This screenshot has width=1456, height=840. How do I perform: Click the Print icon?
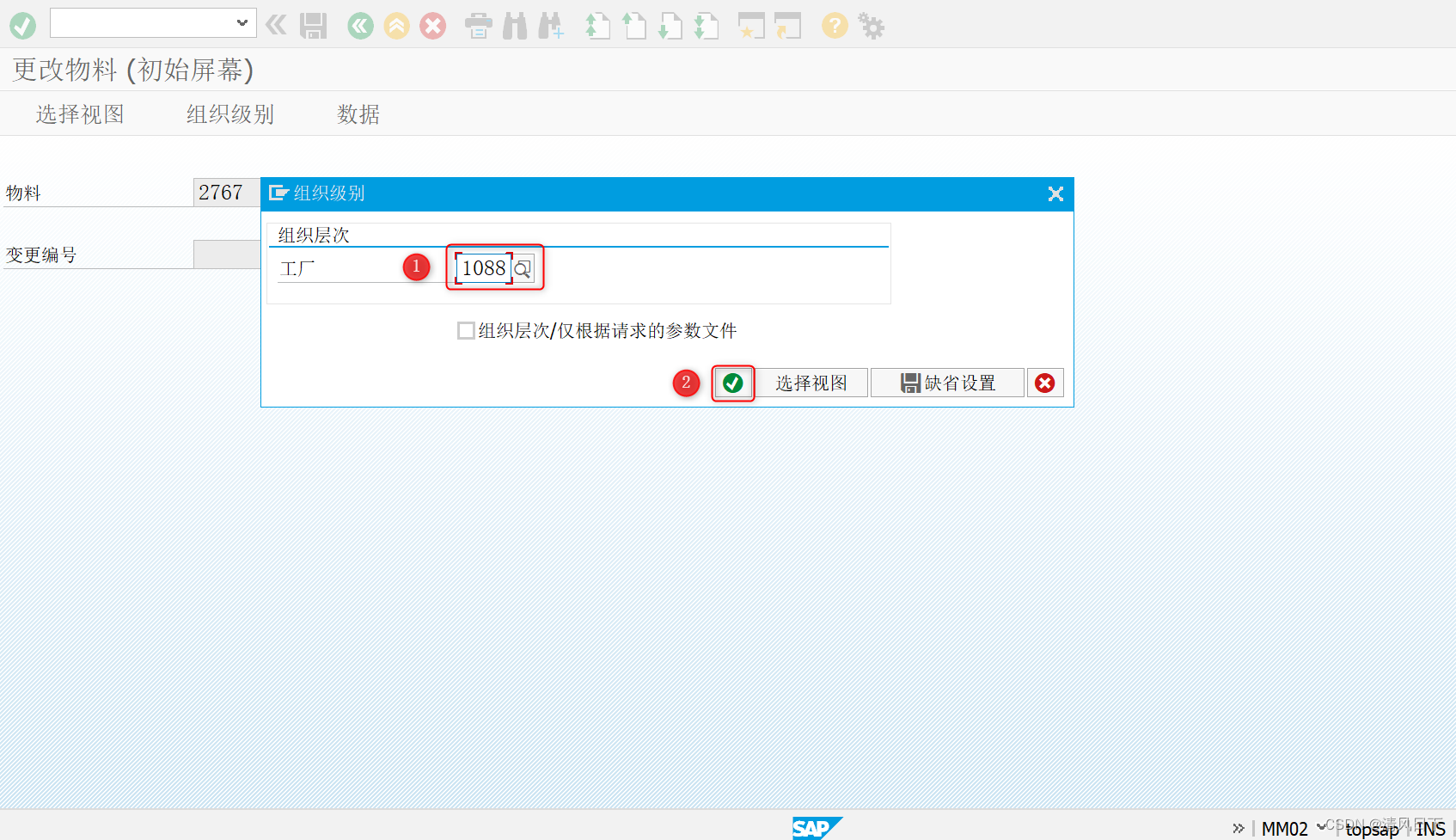click(x=479, y=26)
